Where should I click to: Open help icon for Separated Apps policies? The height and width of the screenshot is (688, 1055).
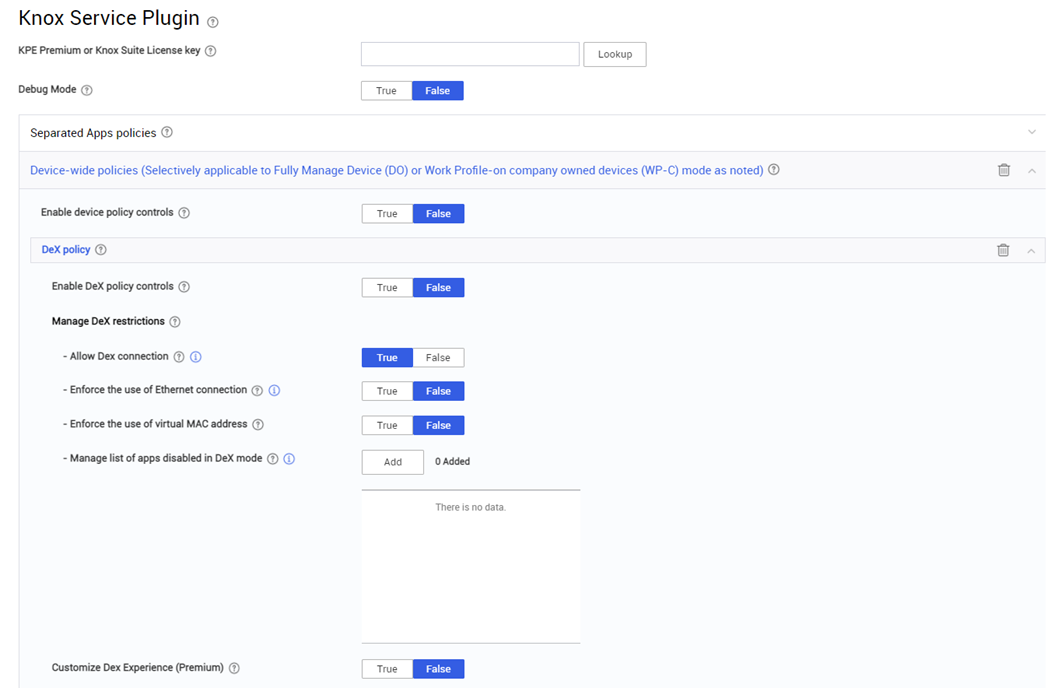click(x=167, y=132)
